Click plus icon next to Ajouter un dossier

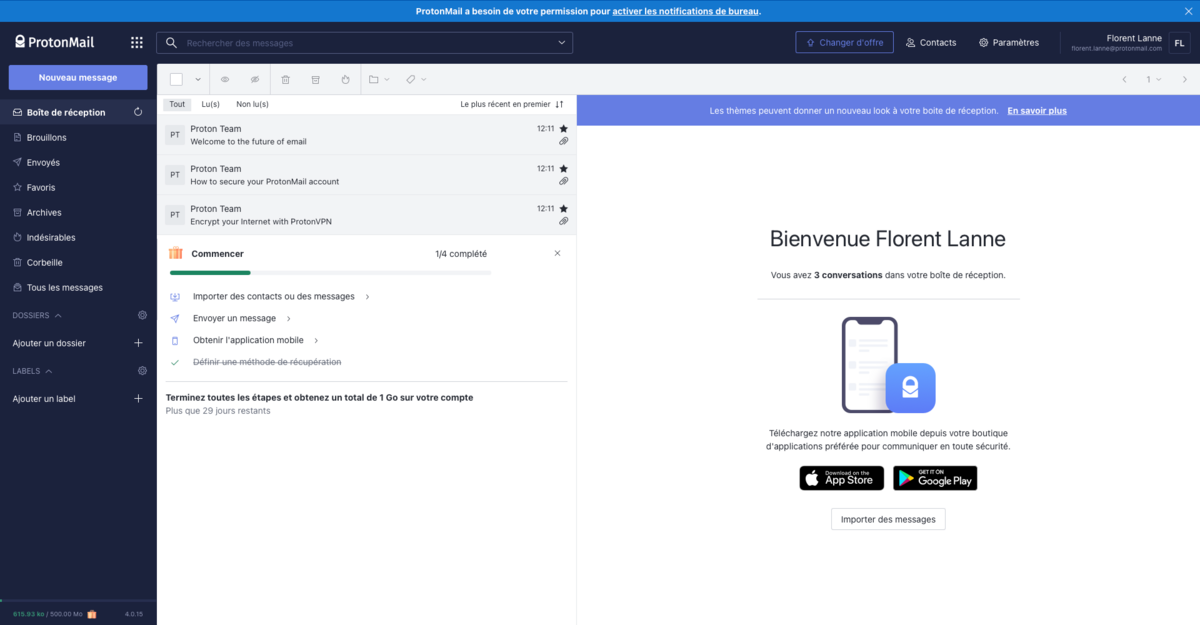(138, 343)
